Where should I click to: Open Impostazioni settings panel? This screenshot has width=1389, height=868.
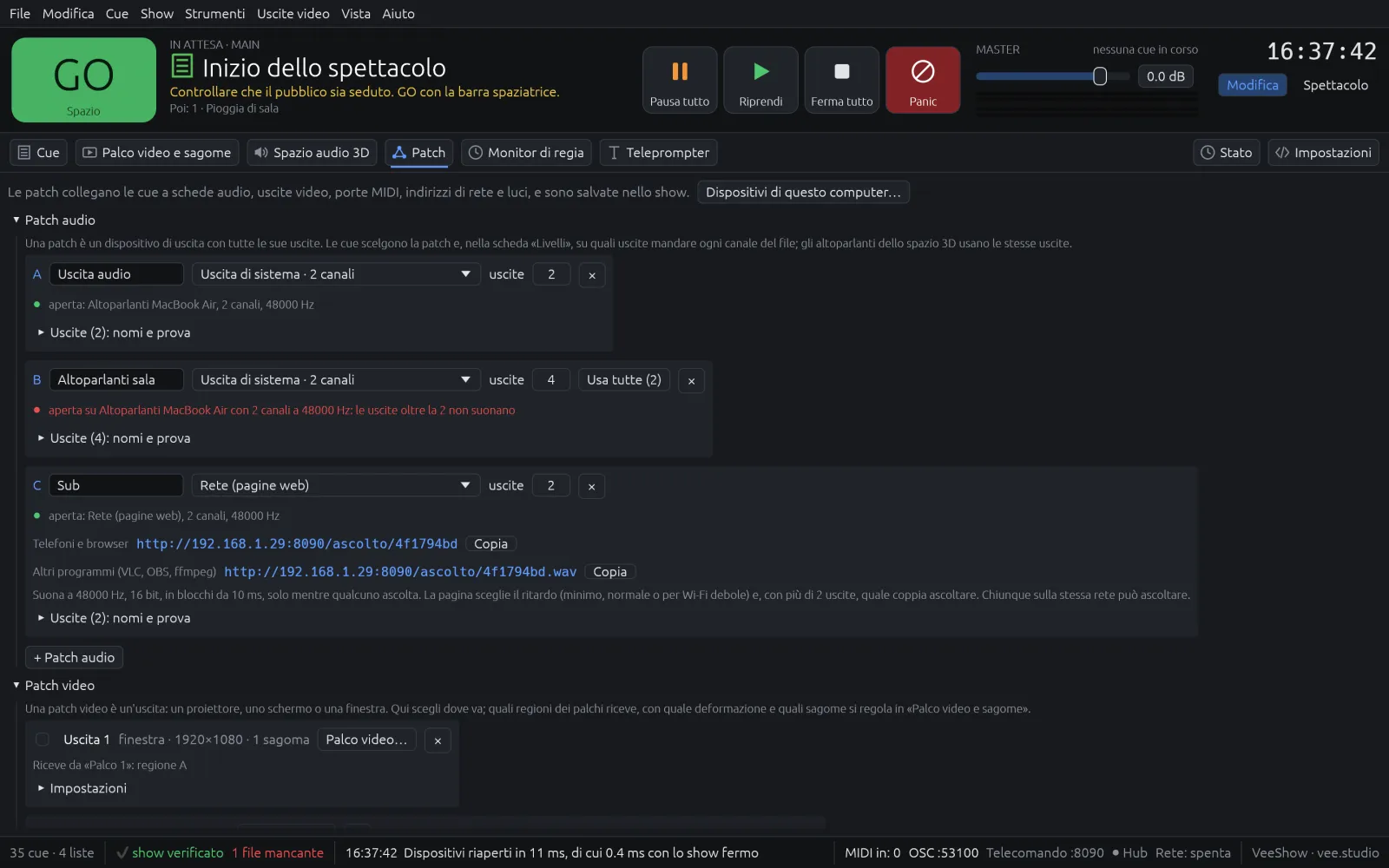click(1323, 153)
